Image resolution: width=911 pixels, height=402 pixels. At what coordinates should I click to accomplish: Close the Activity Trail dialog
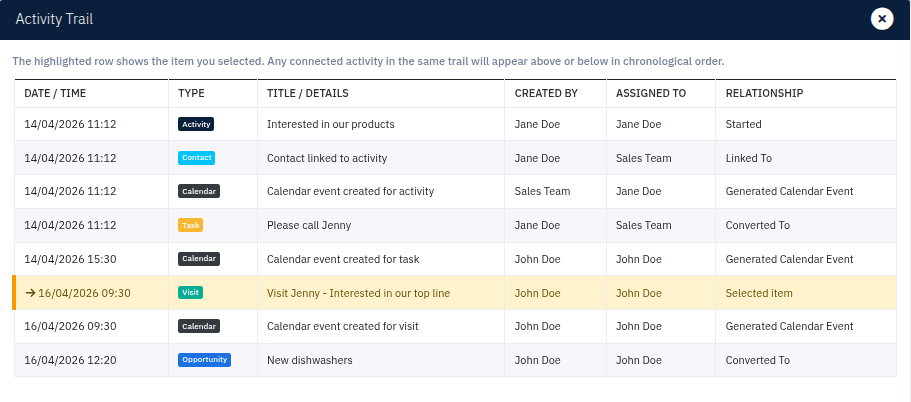coord(881,19)
